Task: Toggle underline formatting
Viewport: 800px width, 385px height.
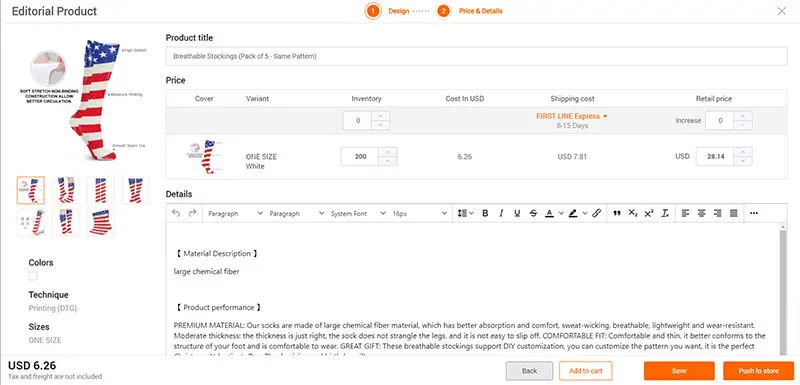Action: 517,214
